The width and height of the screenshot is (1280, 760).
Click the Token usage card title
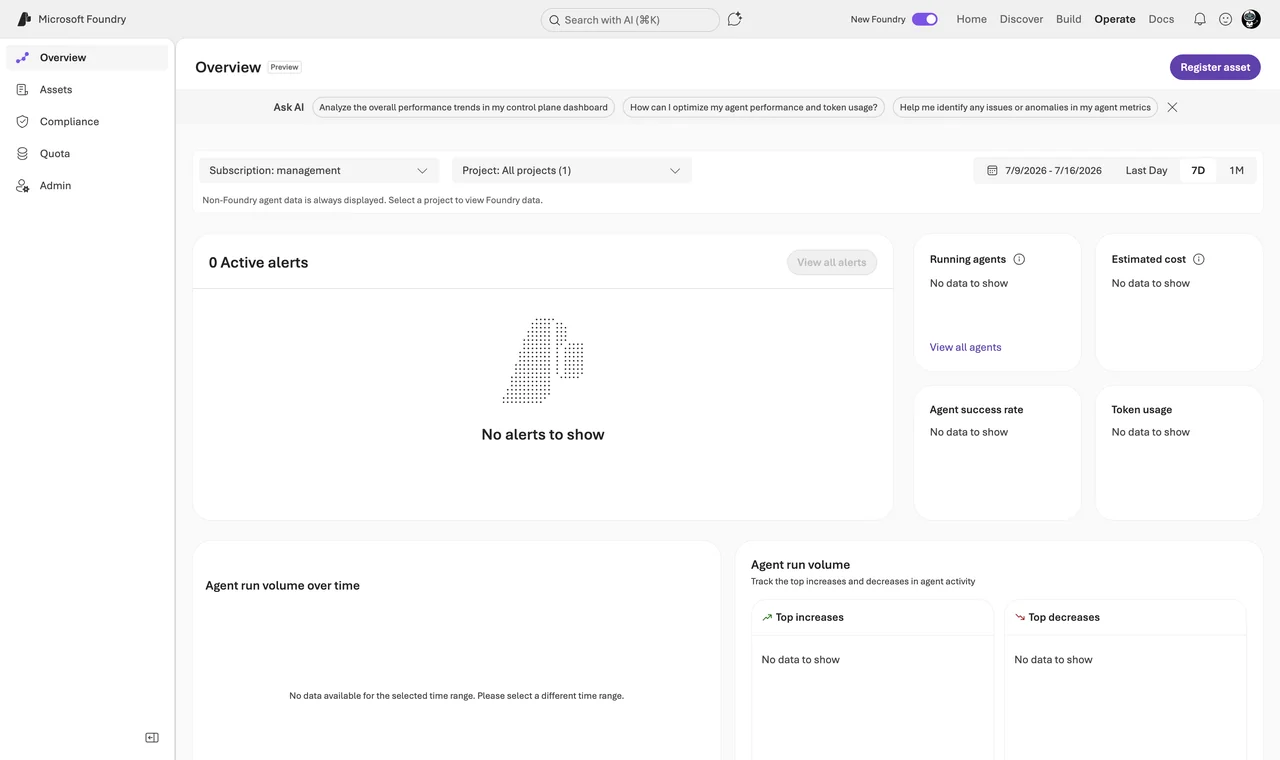(1142, 410)
